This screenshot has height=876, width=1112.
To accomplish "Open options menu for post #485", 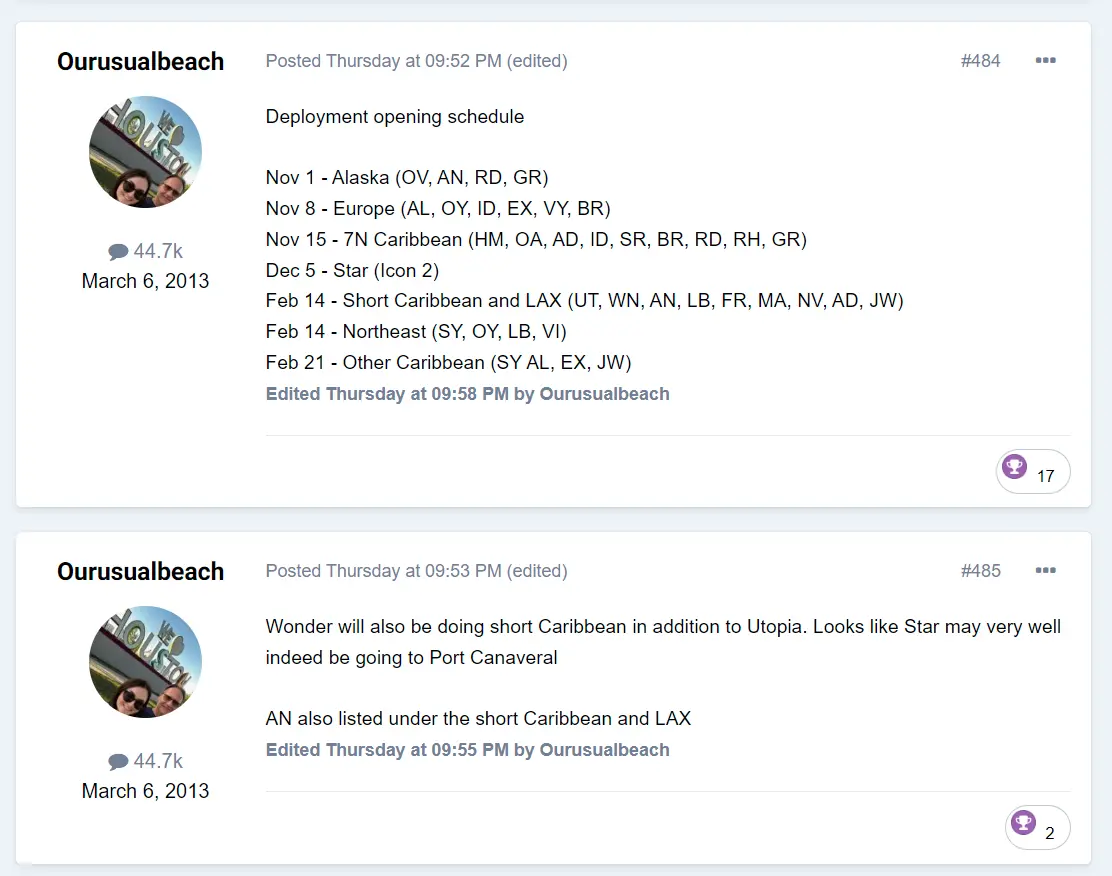I will pyautogui.click(x=1045, y=571).
